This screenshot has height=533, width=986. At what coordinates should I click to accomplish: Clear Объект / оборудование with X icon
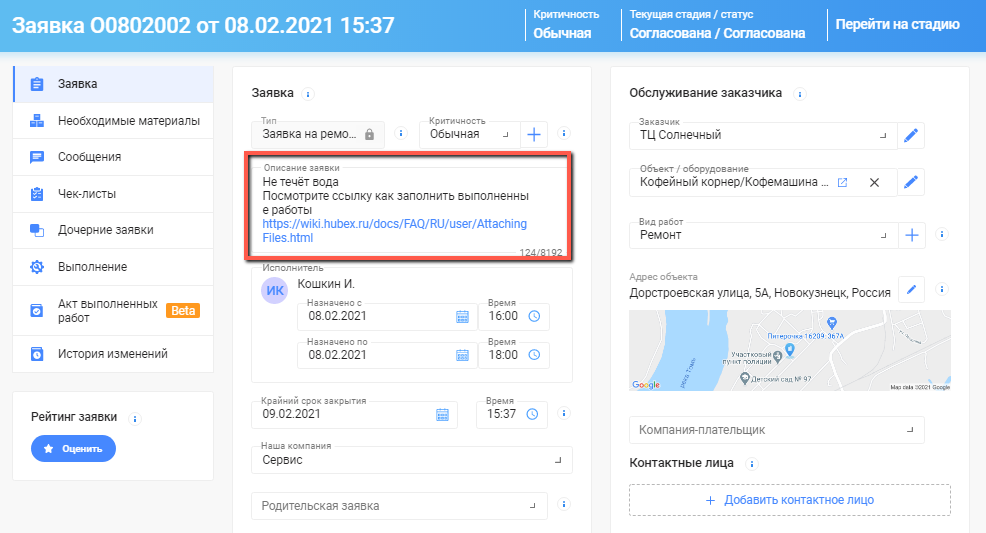coord(874,183)
